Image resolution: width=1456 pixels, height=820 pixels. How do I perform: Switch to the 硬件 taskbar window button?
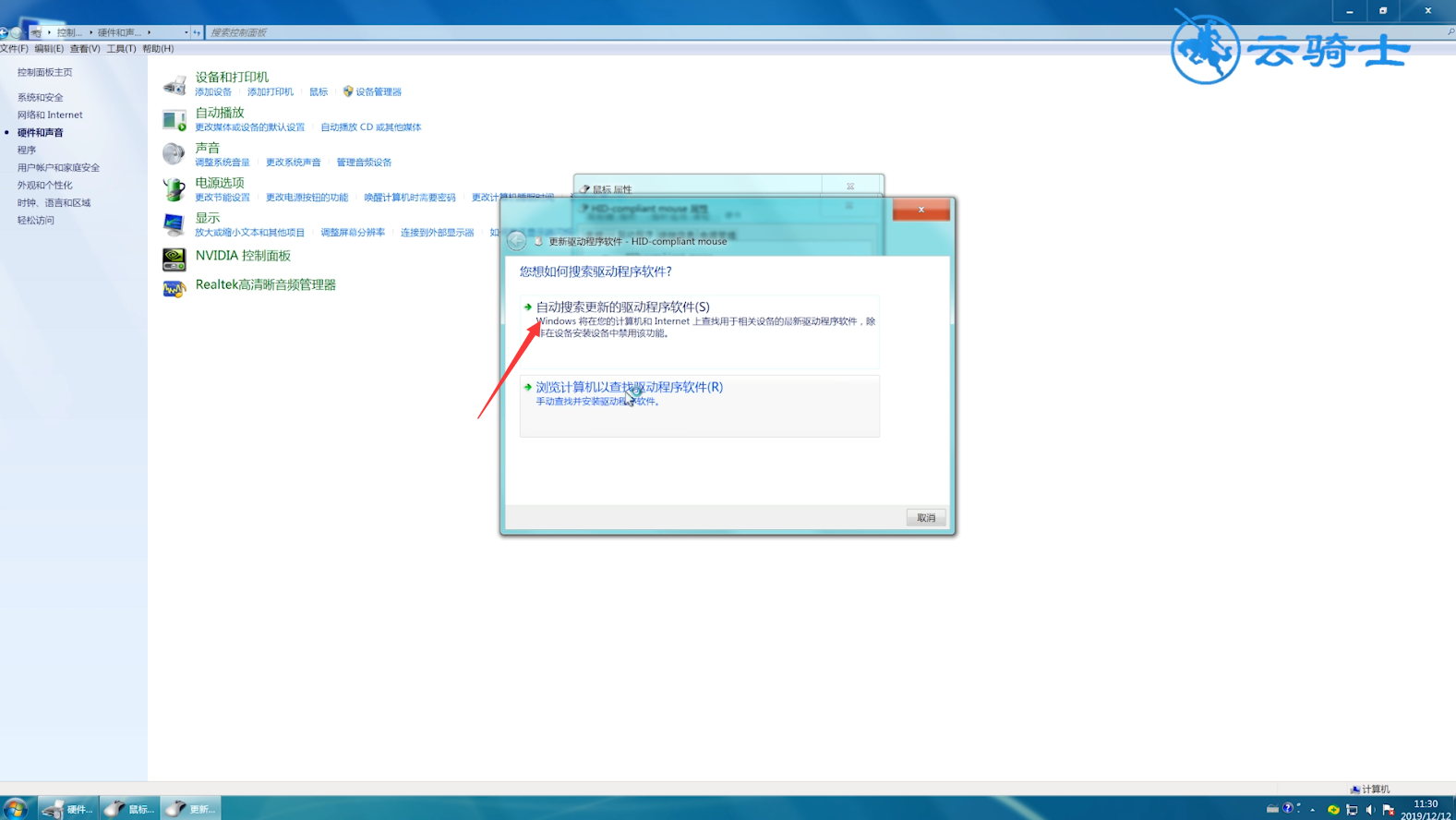tap(68, 809)
